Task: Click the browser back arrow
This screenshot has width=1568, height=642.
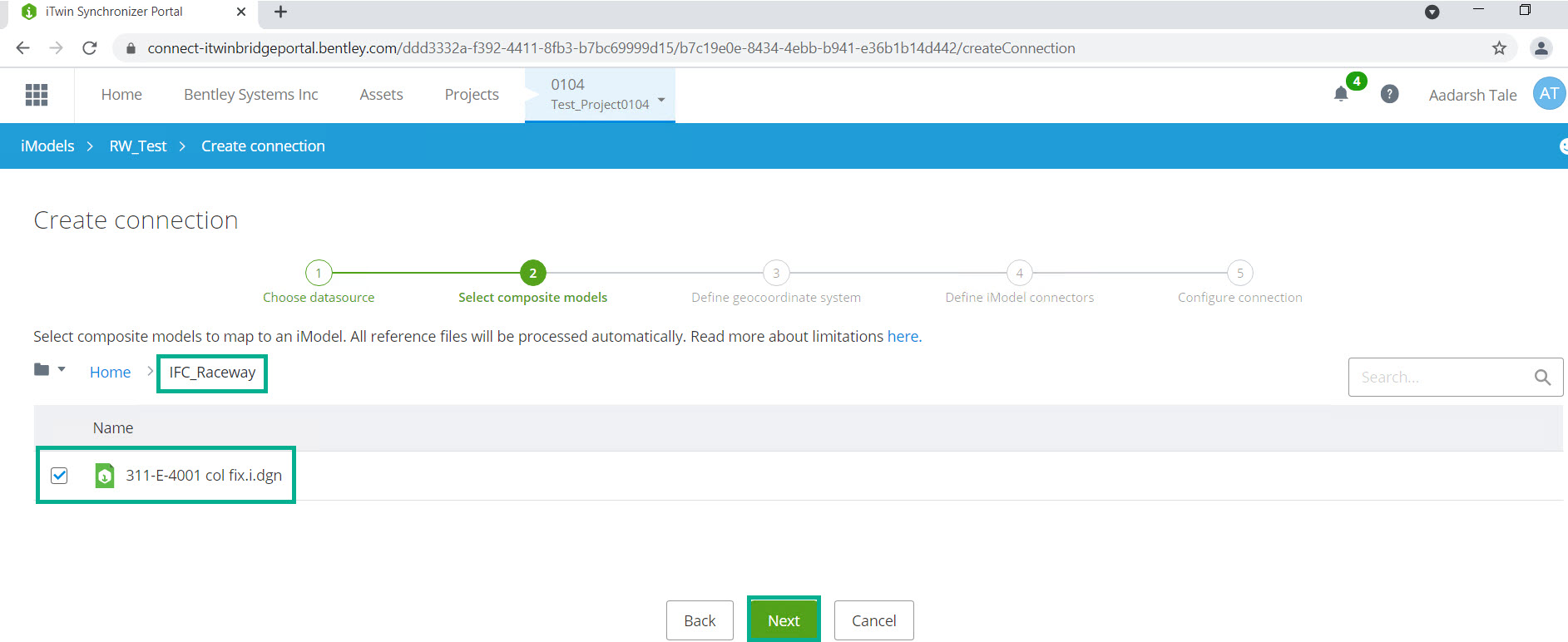Action: pos(23,48)
